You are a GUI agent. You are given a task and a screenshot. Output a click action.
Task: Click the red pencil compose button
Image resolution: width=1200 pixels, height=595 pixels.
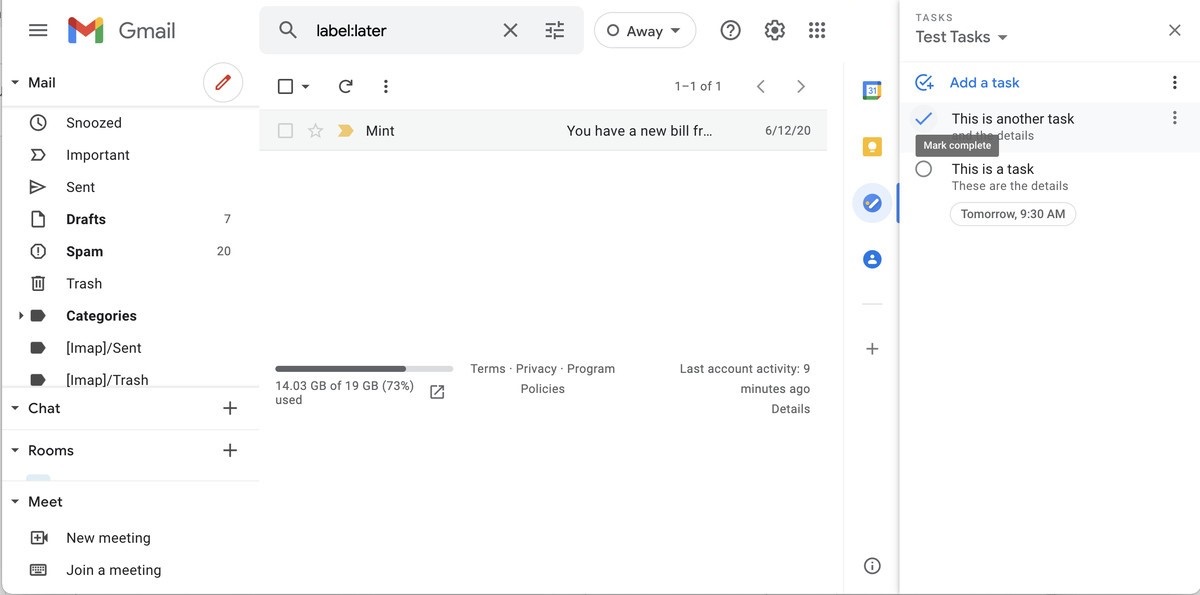pos(223,83)
